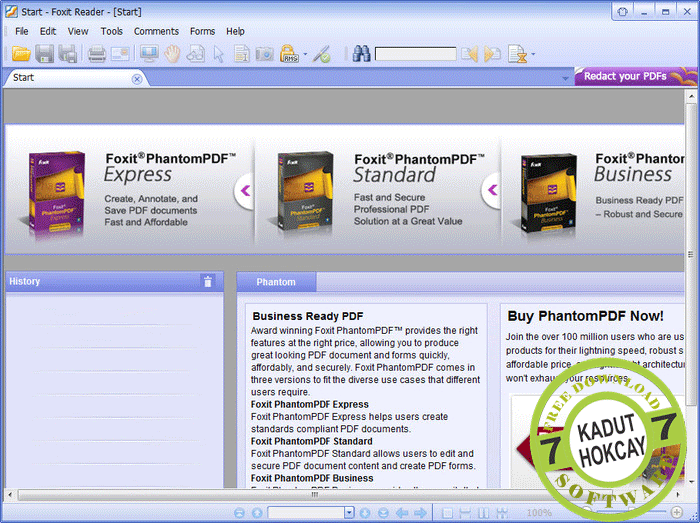Viewport: 700px width, 523px height.
Task: Click the page with glasses icon
Action: pyautogui.click(x=196, y=54)
